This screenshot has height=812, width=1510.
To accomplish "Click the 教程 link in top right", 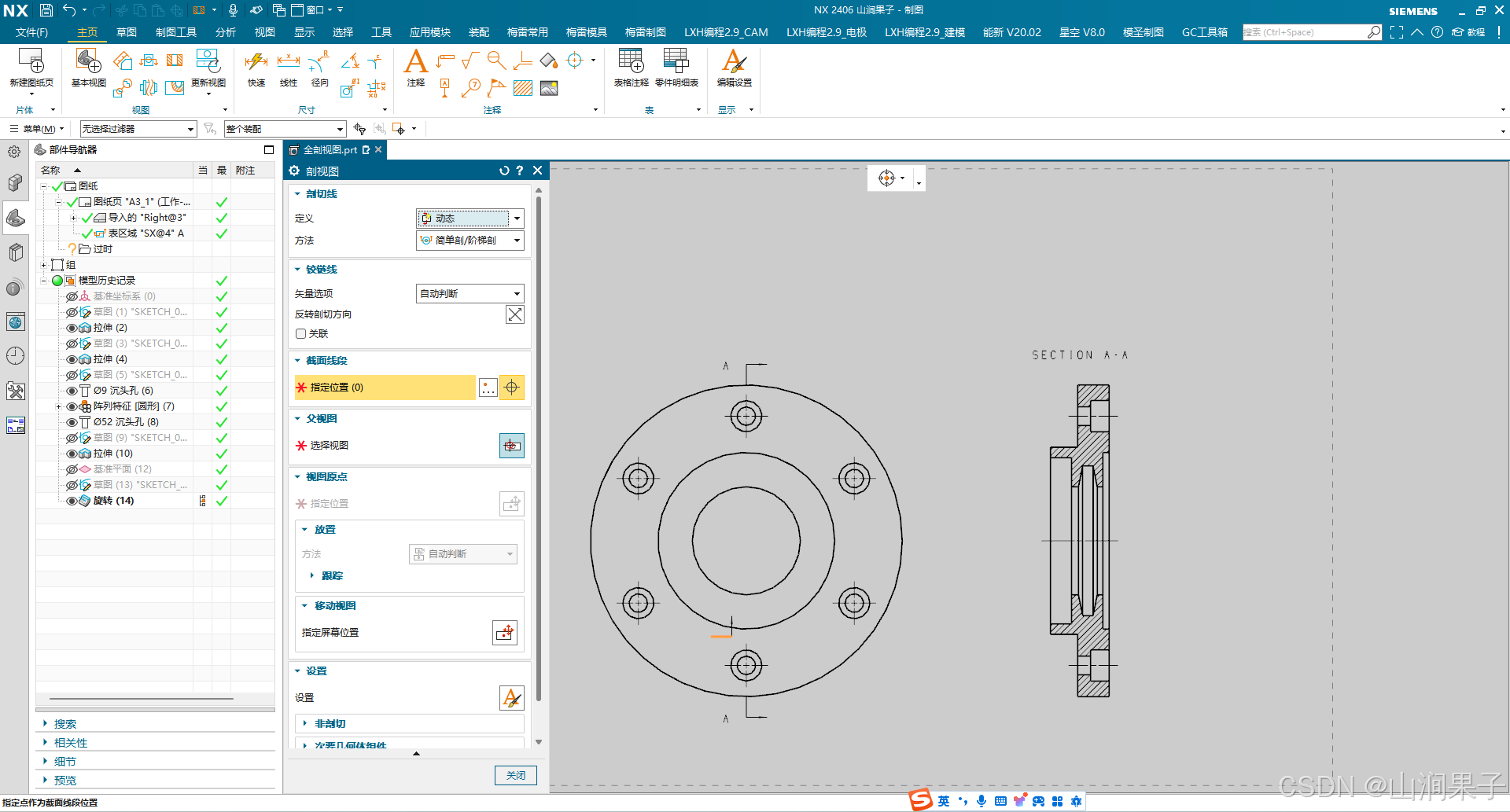I will coord(1469,32).
